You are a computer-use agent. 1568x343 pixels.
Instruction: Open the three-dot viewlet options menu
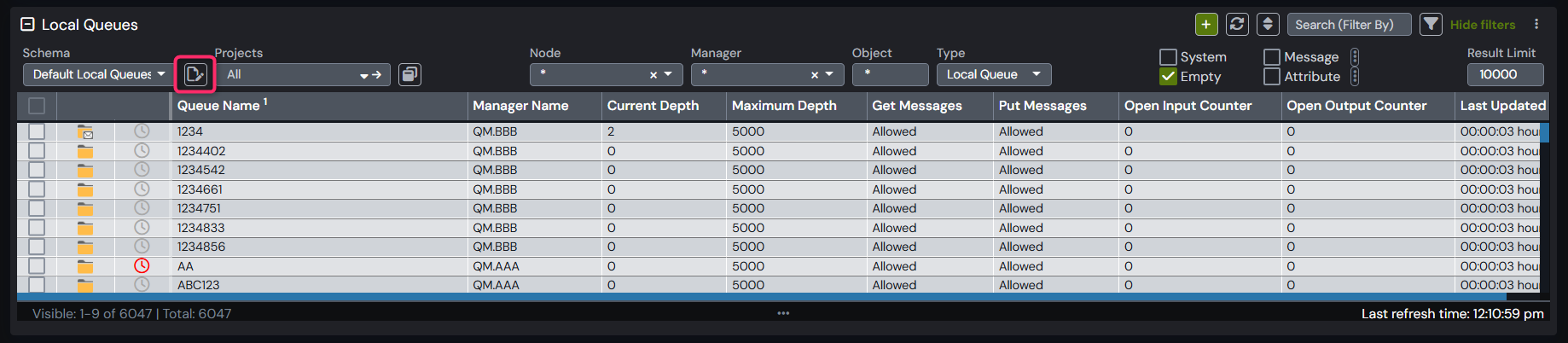coord(1536,25)
